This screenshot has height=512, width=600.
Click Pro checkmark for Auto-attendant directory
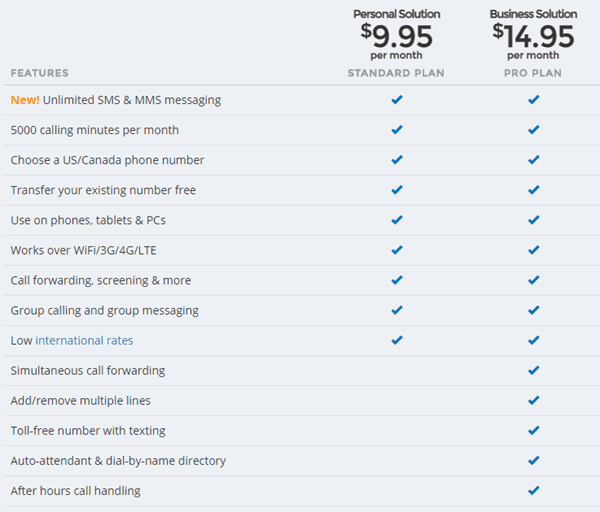click(x=533, y=460)
